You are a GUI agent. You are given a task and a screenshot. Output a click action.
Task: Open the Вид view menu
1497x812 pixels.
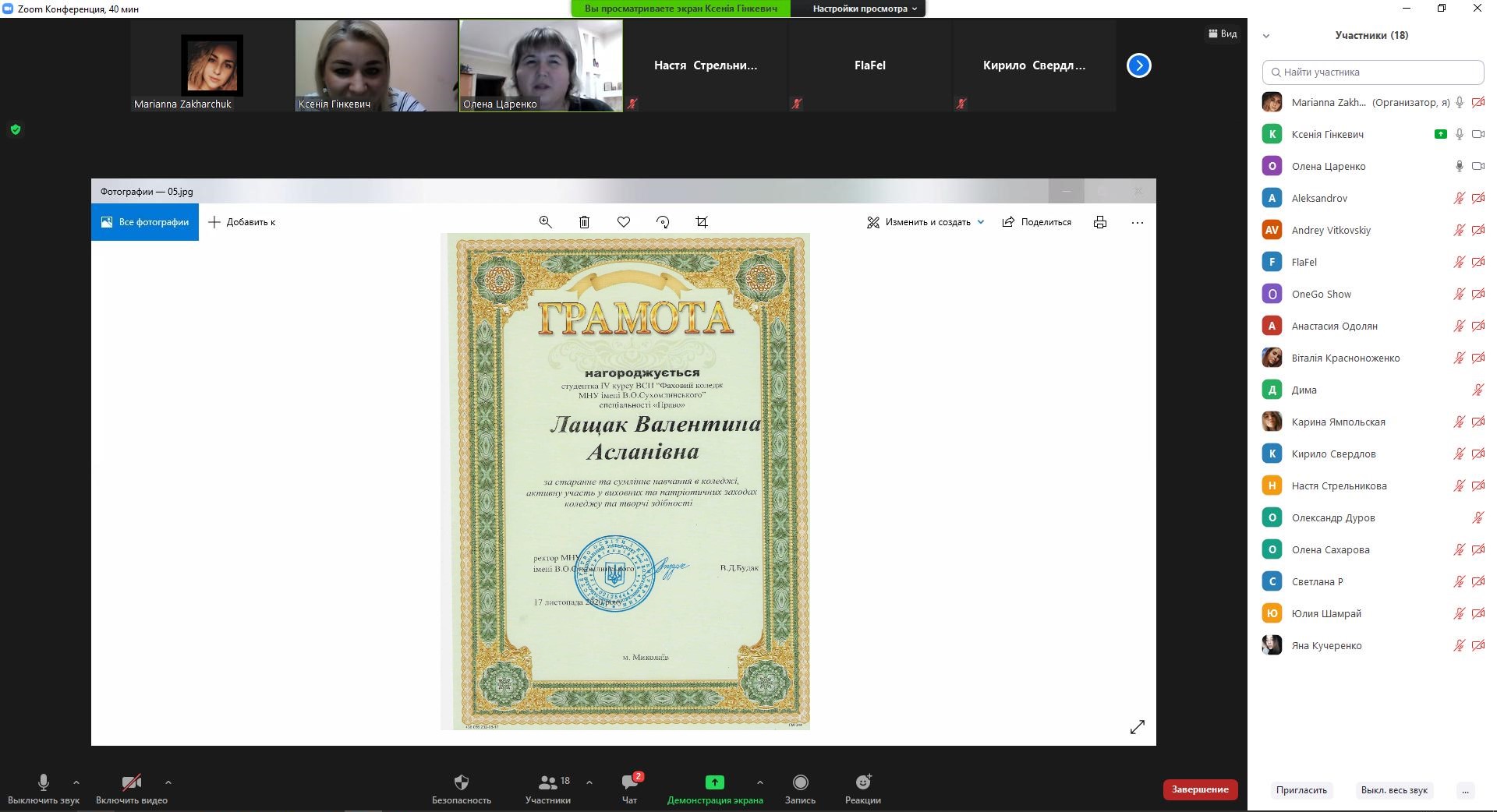click(x=1223, y=34)
